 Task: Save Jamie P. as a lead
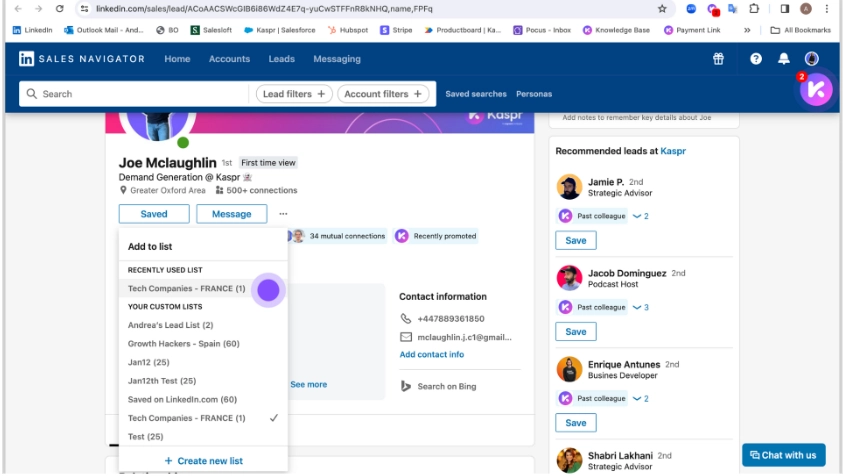tap(576, 240)
